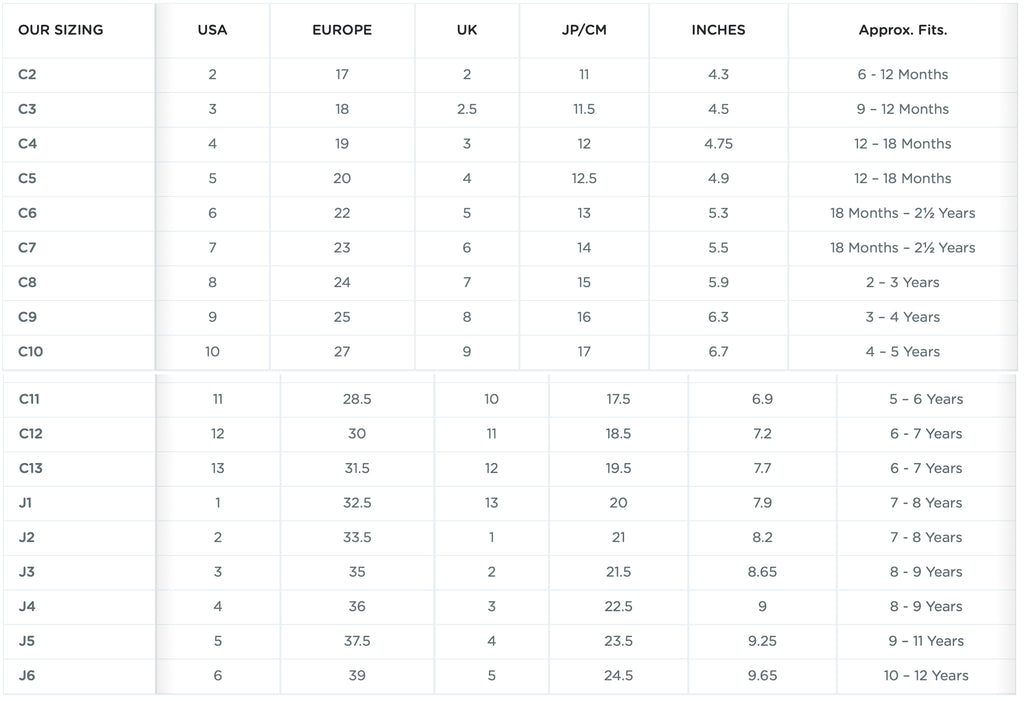
Task: Select the USA column header
Action: tap(212, 30)
